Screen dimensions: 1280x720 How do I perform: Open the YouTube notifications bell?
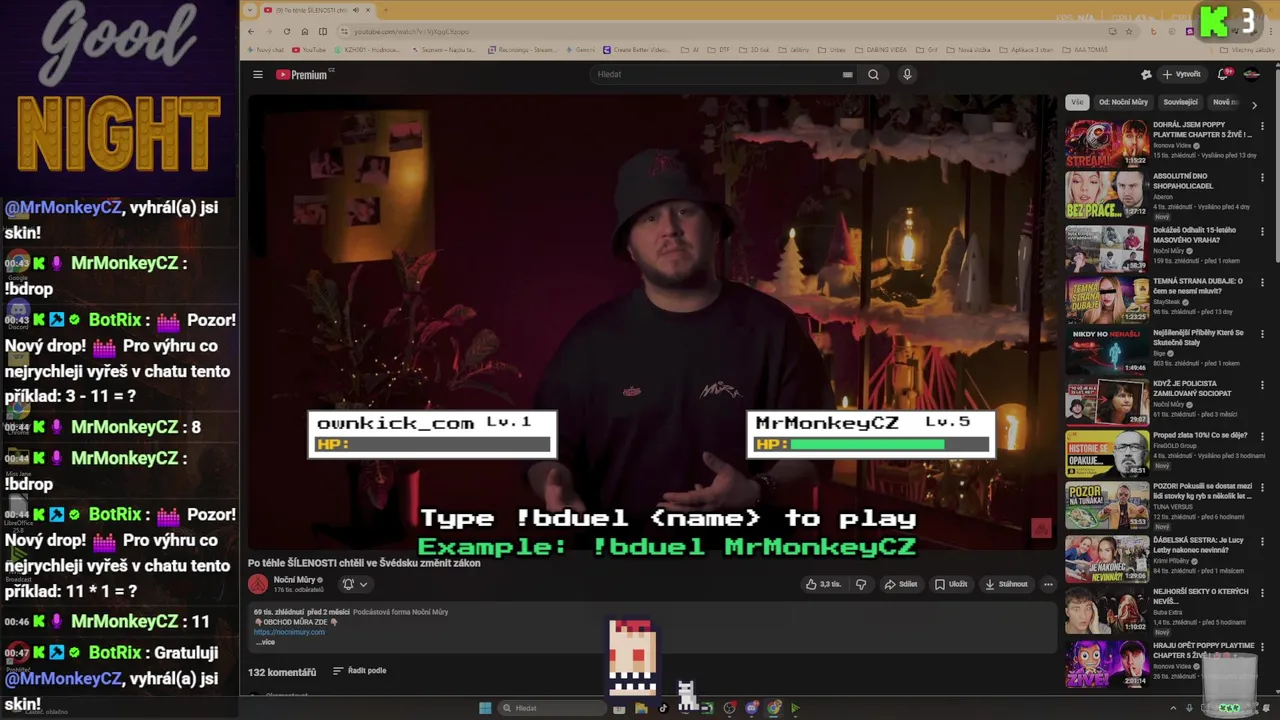pos(1223,74)
